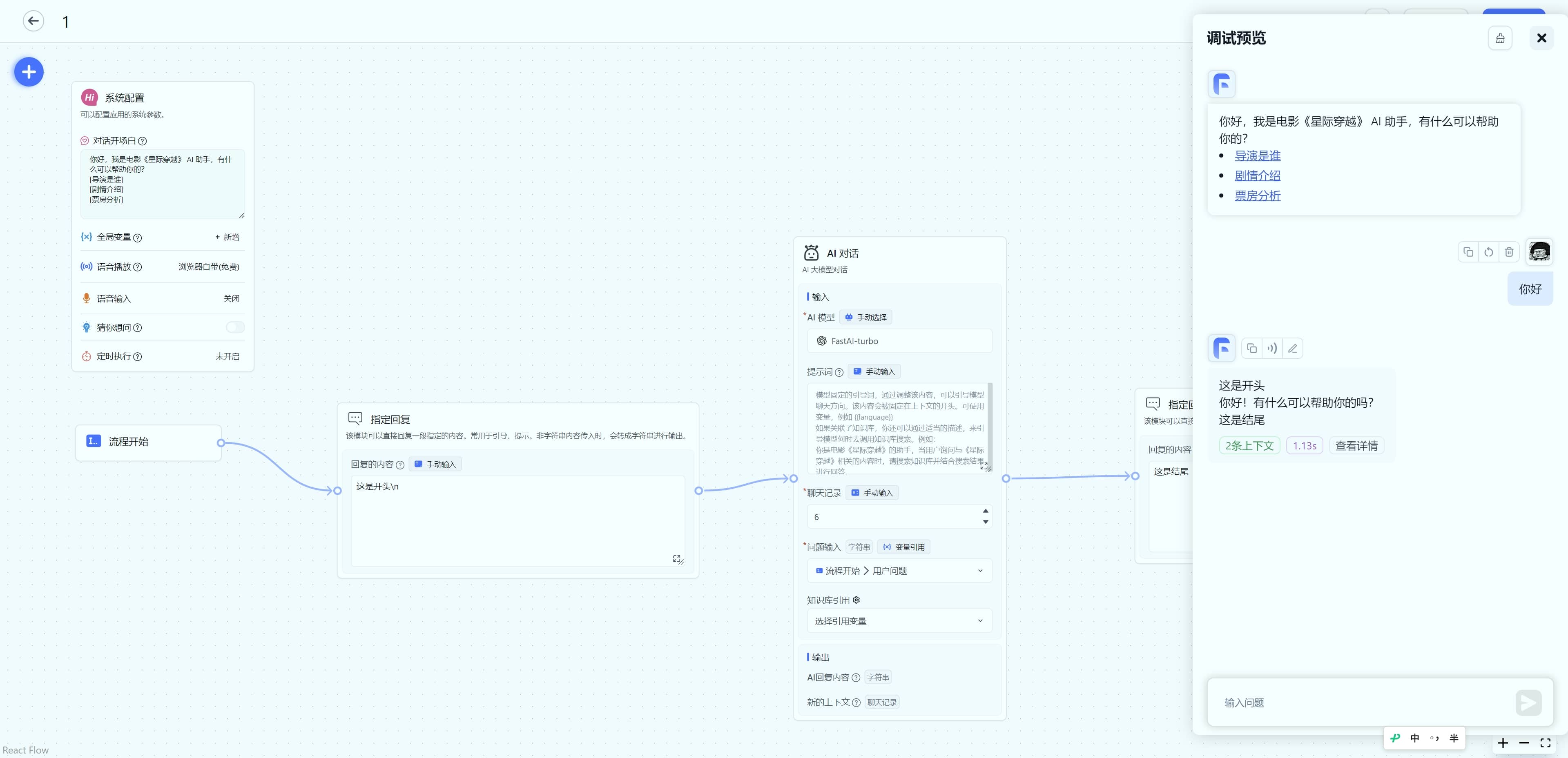Increase the 聊天记录 count with up arrow
The height and width of the screenshot is (758, 1568).
(986, 511)
